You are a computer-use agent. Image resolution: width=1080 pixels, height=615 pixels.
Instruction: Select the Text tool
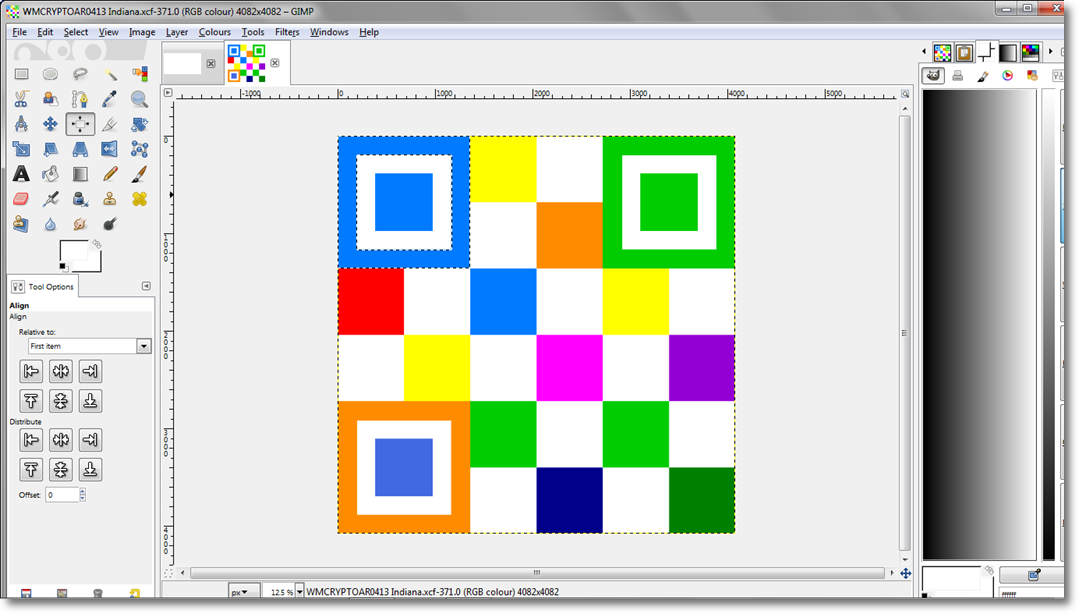pos(21,174)
